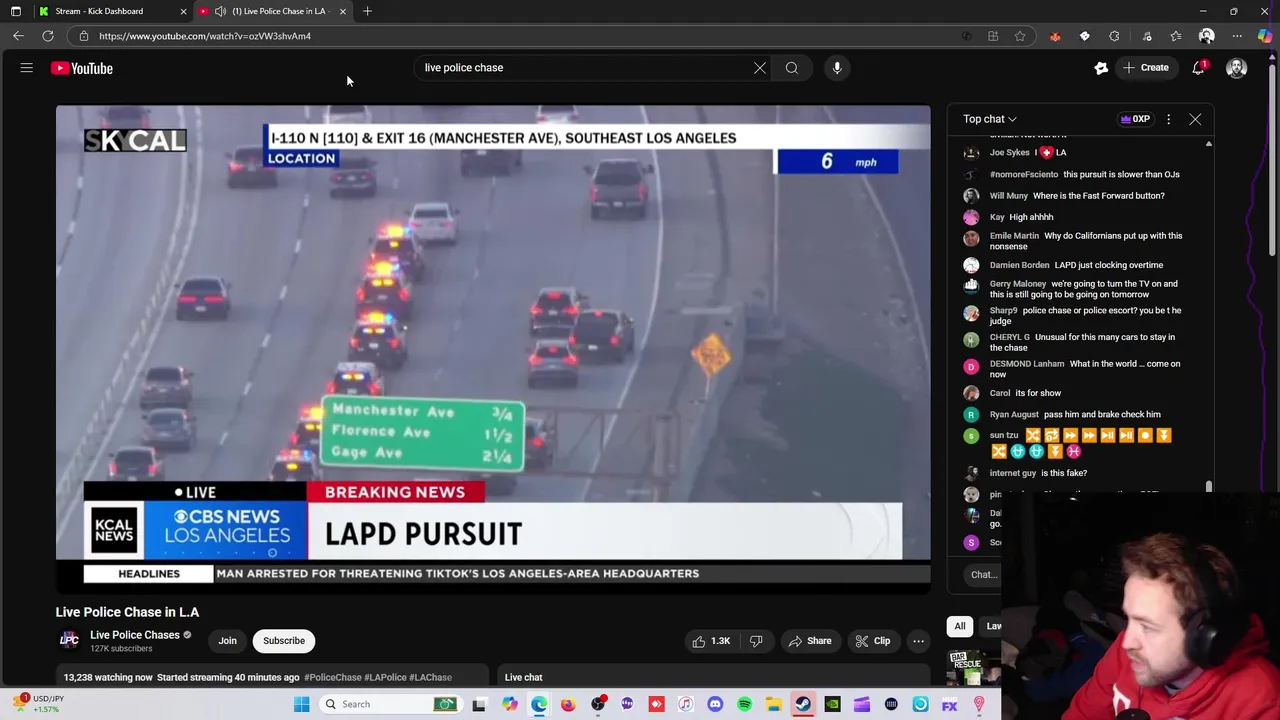Open more actions ellipsis under the video

918,641
